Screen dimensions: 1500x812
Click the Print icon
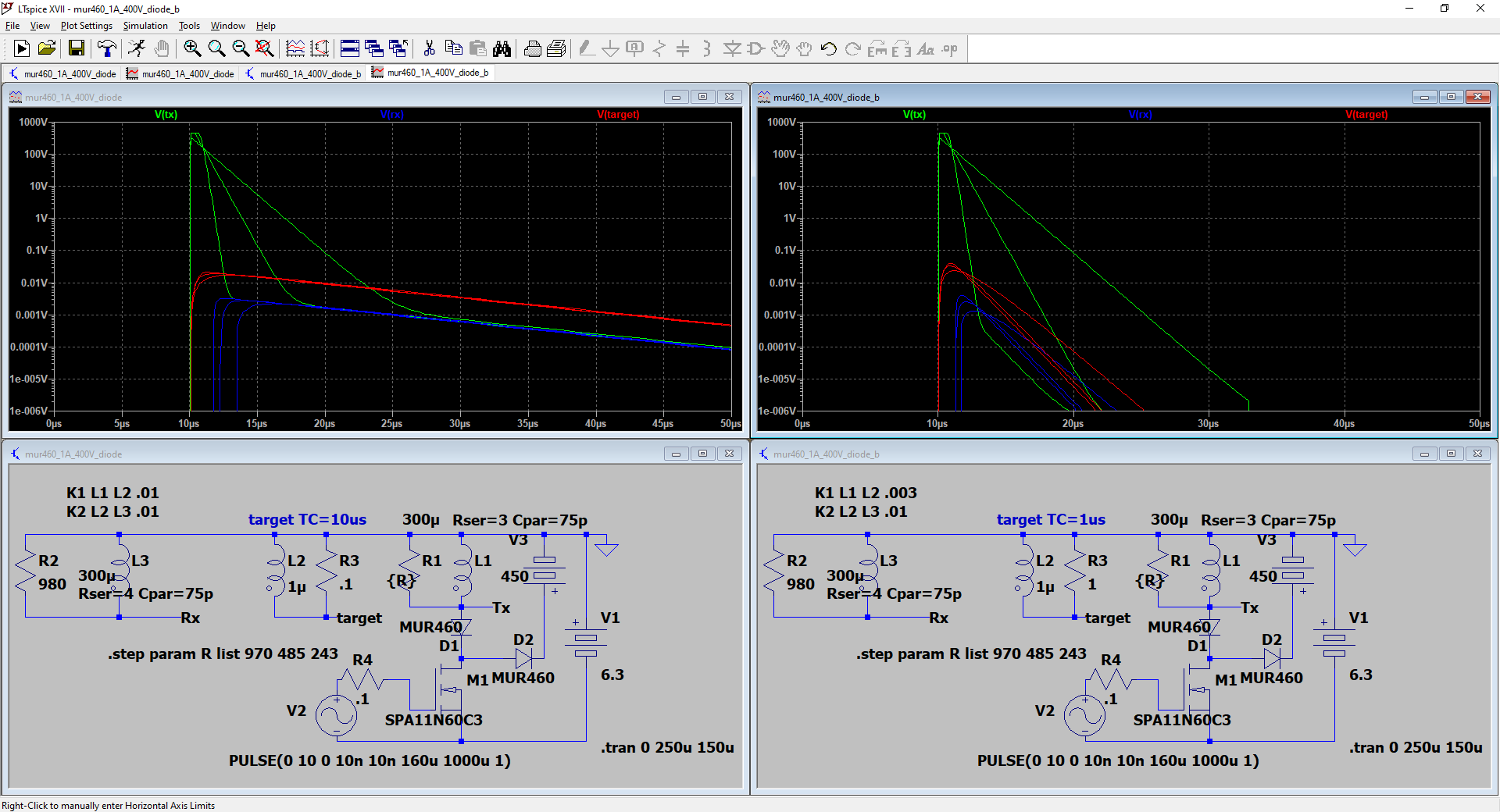(x=533, y=49)
